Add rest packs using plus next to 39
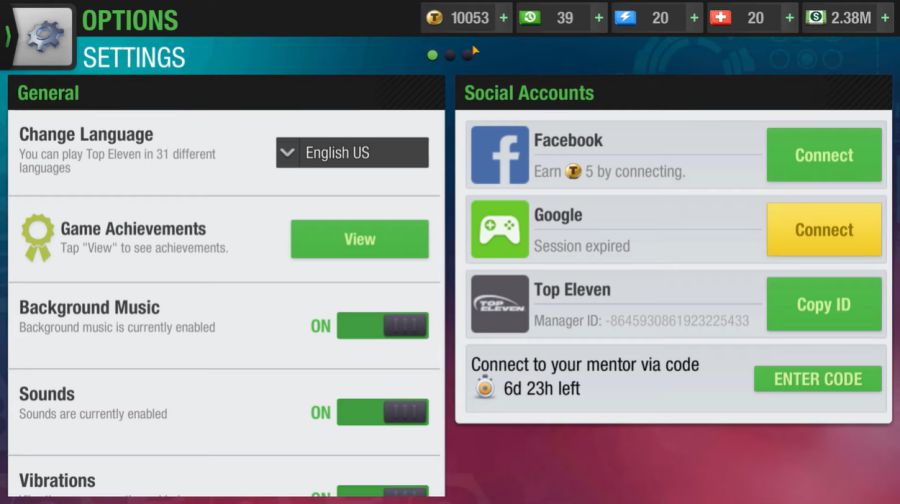Image resolution: width=900 pixels, height=504 pixels. pos(599,18)
